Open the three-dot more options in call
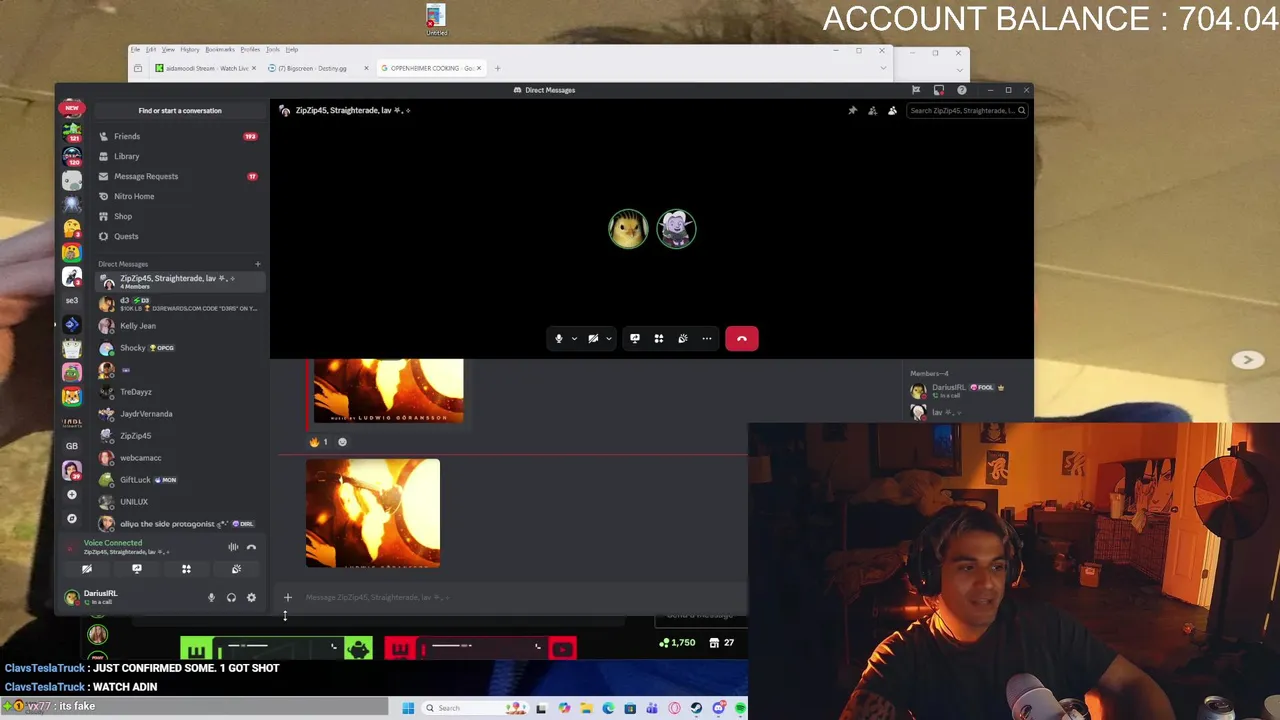1280x720 pixels. (706, 338)
